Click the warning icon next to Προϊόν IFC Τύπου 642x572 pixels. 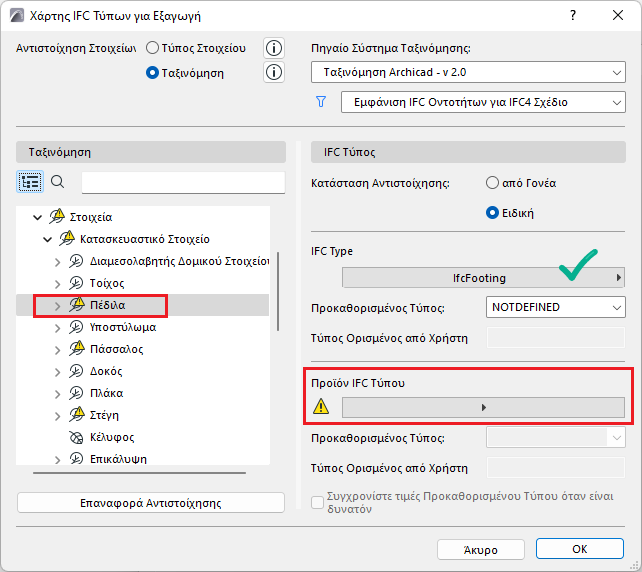click(321, 407)
